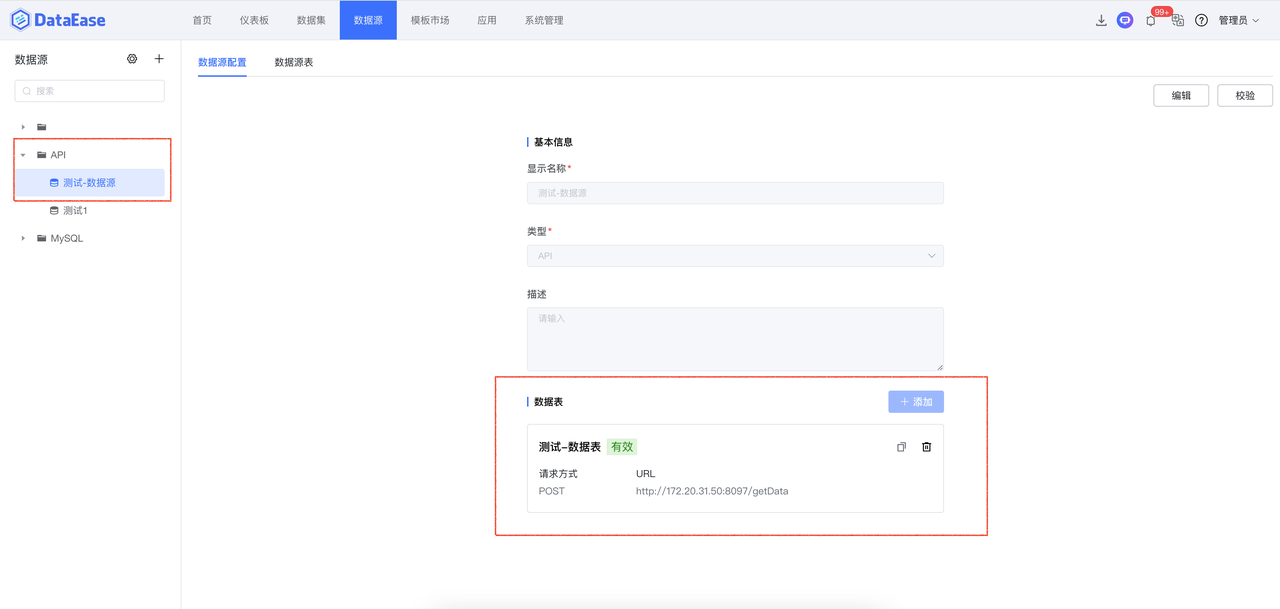Click the language switch icon in header
Screen dimensions: 1280x609
pos(1177,21)
